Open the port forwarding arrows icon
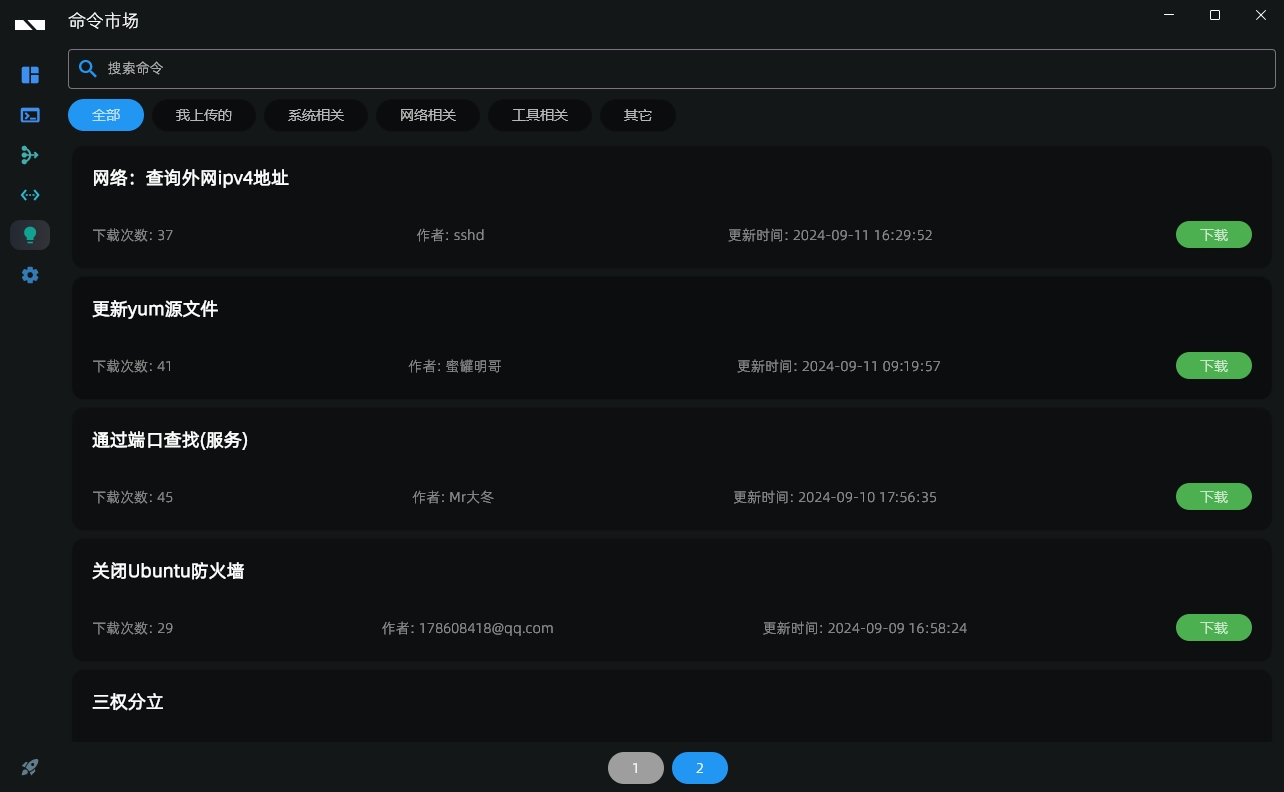 point(30,195)
